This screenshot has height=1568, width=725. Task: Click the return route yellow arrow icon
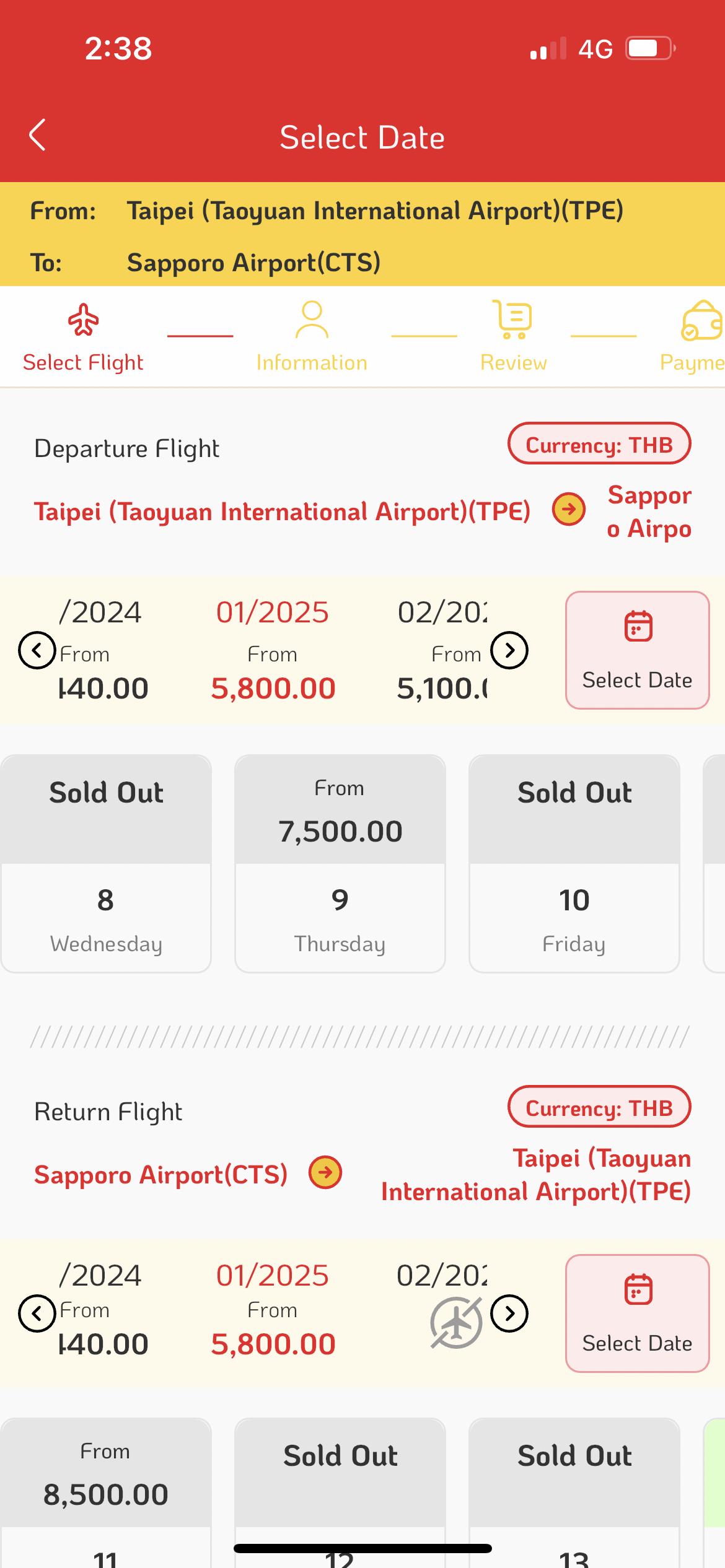tap(325, 1172)
